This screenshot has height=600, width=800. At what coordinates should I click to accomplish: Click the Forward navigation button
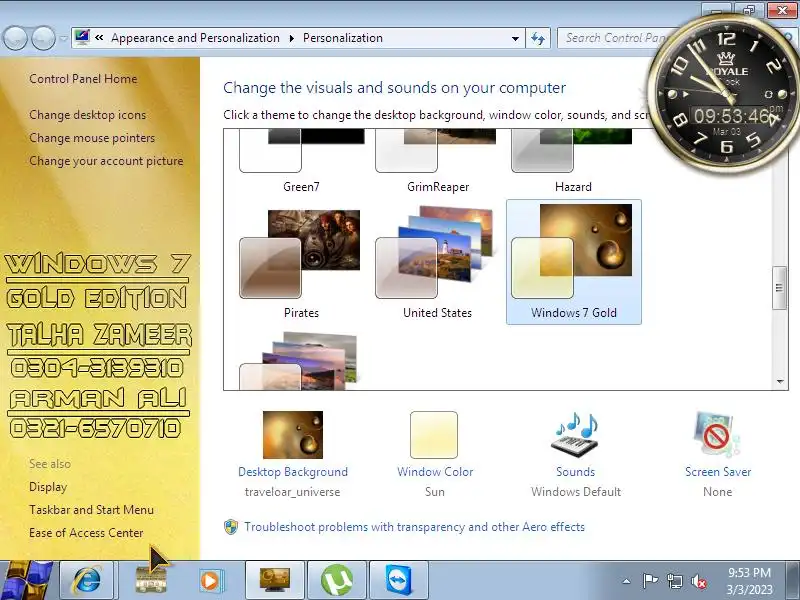pyautogui.click(x=43, y=38)
